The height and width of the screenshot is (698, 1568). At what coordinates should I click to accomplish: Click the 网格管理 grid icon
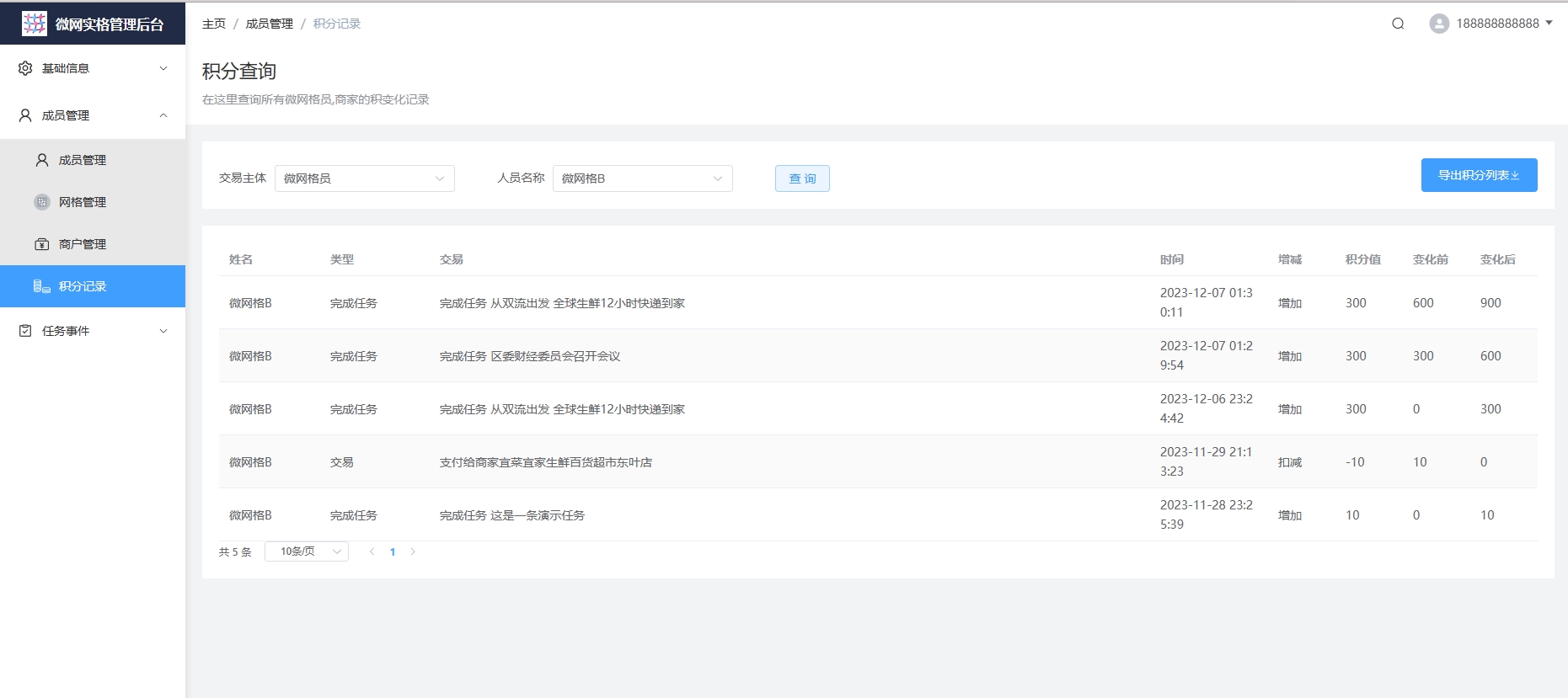point(42,202)
